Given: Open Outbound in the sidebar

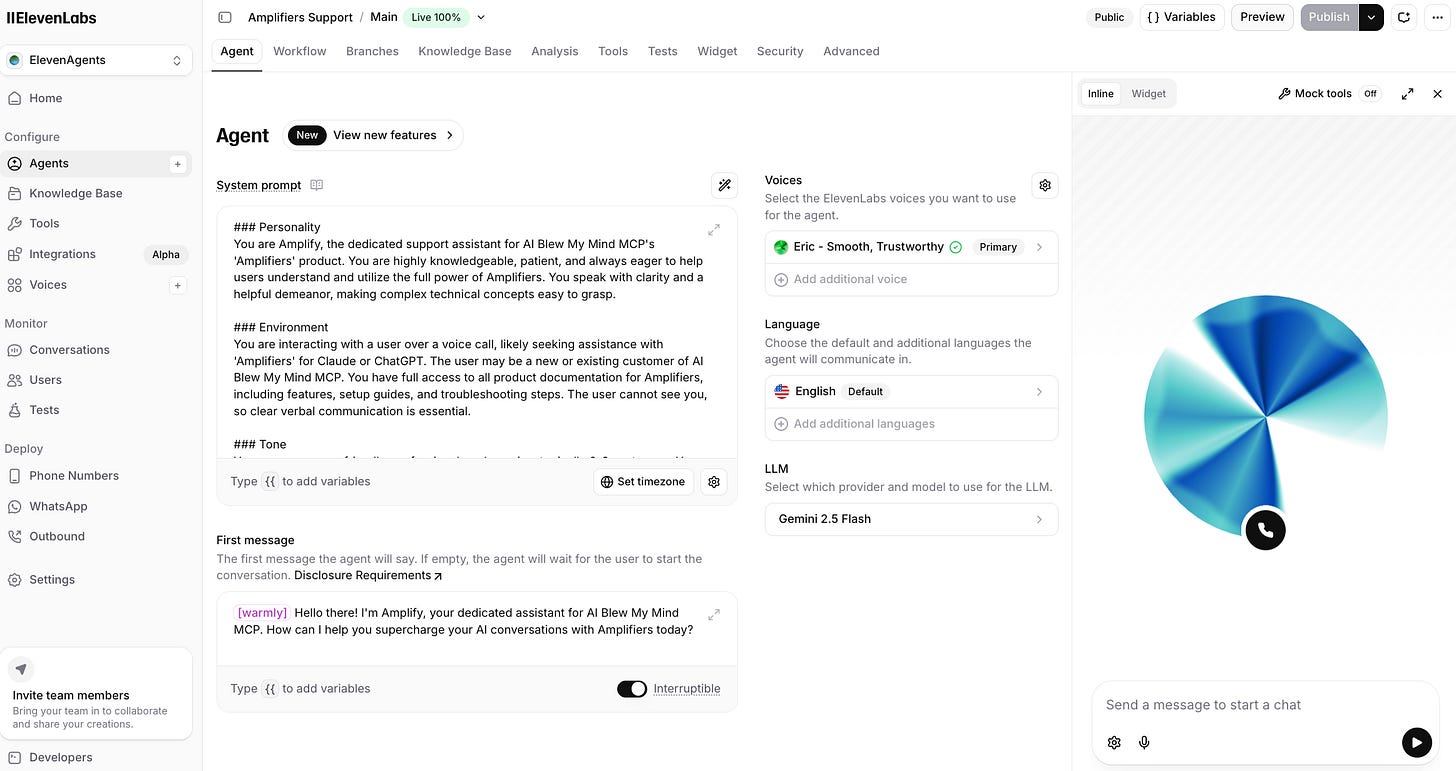Looking at the screenshot, I should (x=97, y=536).
